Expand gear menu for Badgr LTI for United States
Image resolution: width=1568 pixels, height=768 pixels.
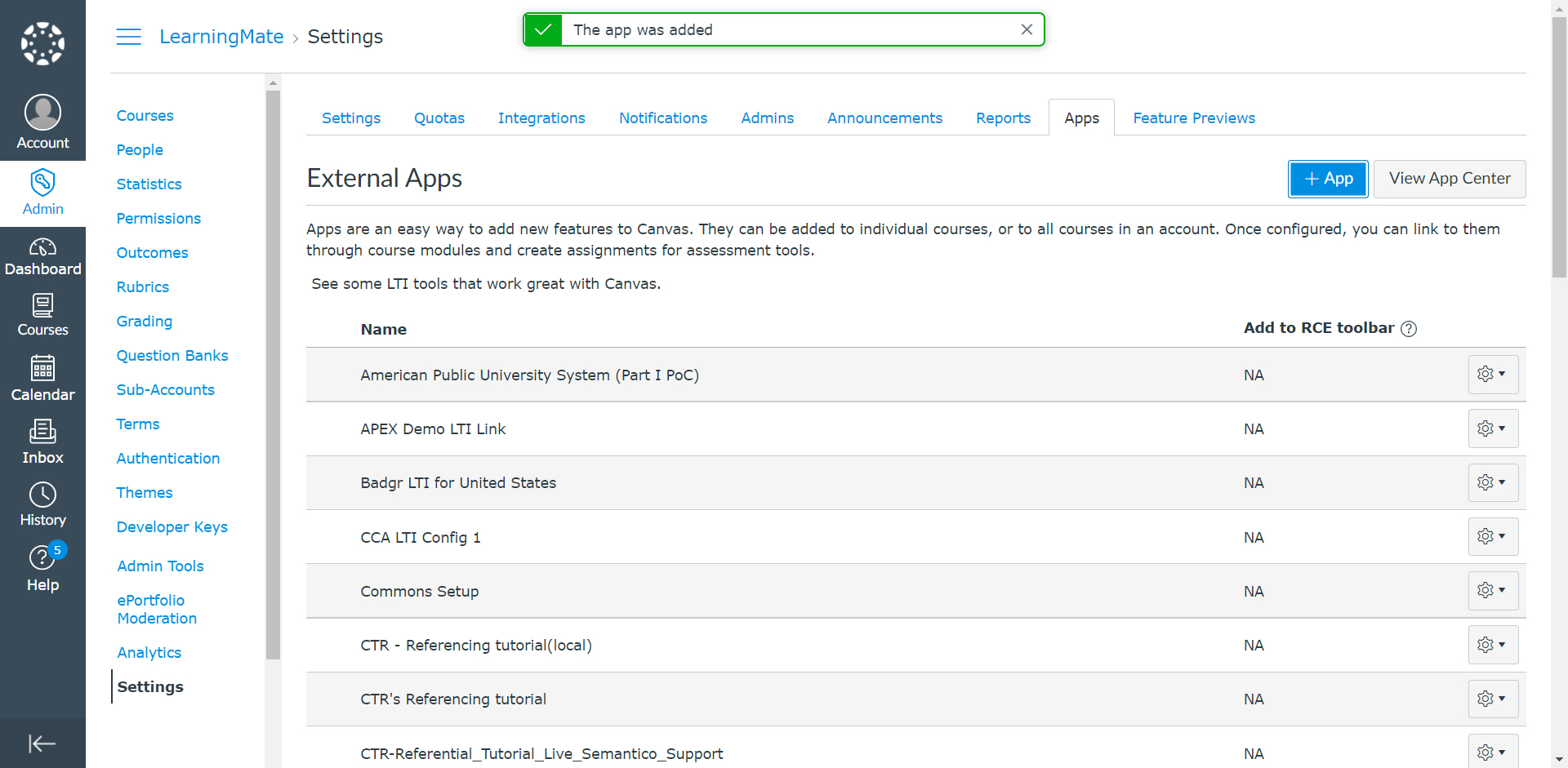[1493, 482]
